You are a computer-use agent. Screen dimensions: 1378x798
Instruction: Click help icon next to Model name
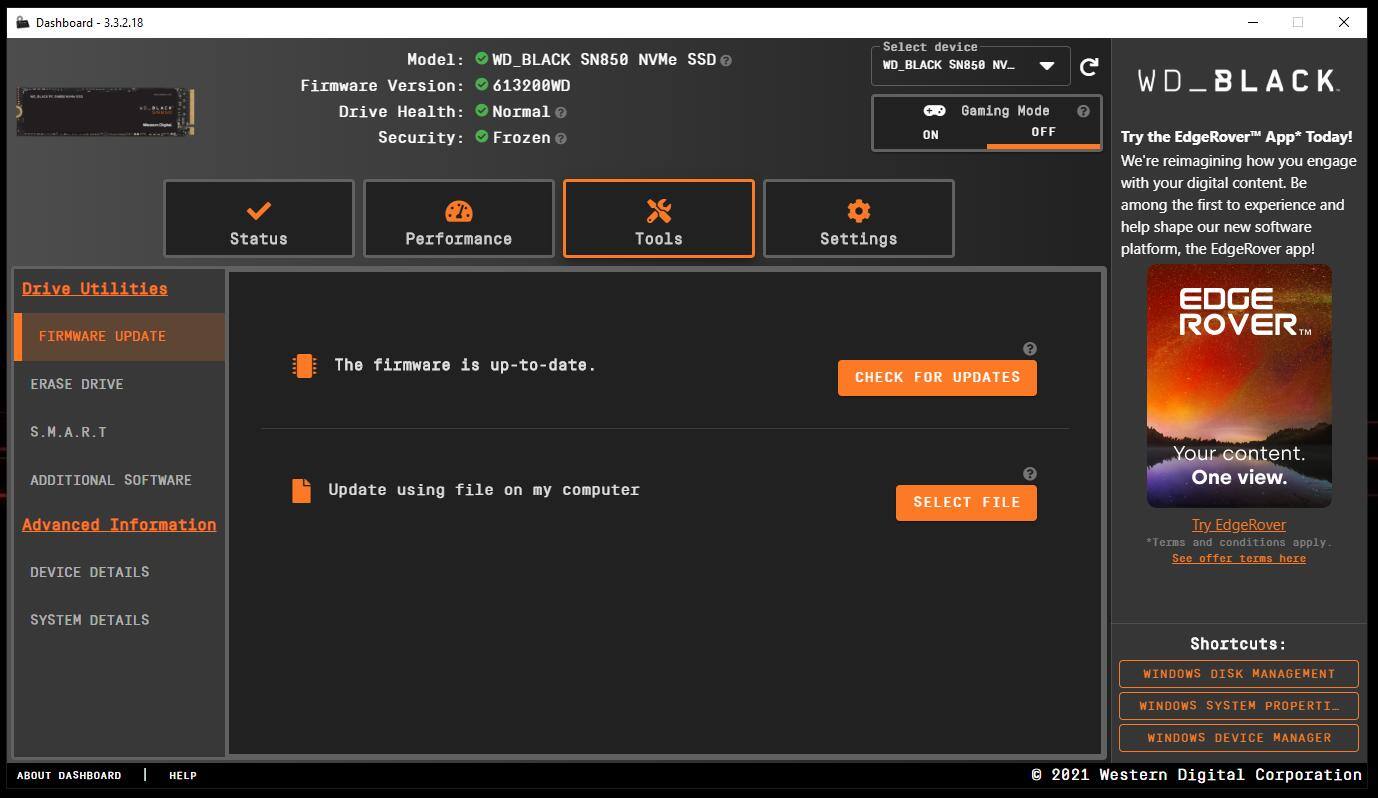[x=726, y=61]
